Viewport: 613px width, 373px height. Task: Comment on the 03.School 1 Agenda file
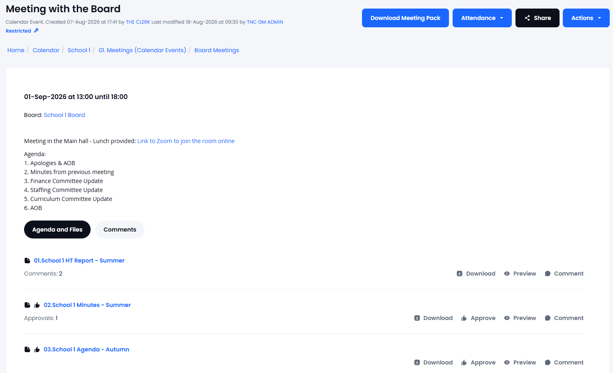point(564,363)
